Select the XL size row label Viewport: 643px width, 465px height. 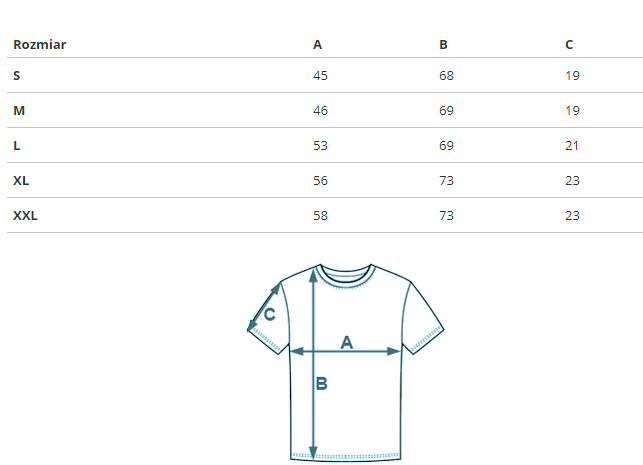click(21, 180)
